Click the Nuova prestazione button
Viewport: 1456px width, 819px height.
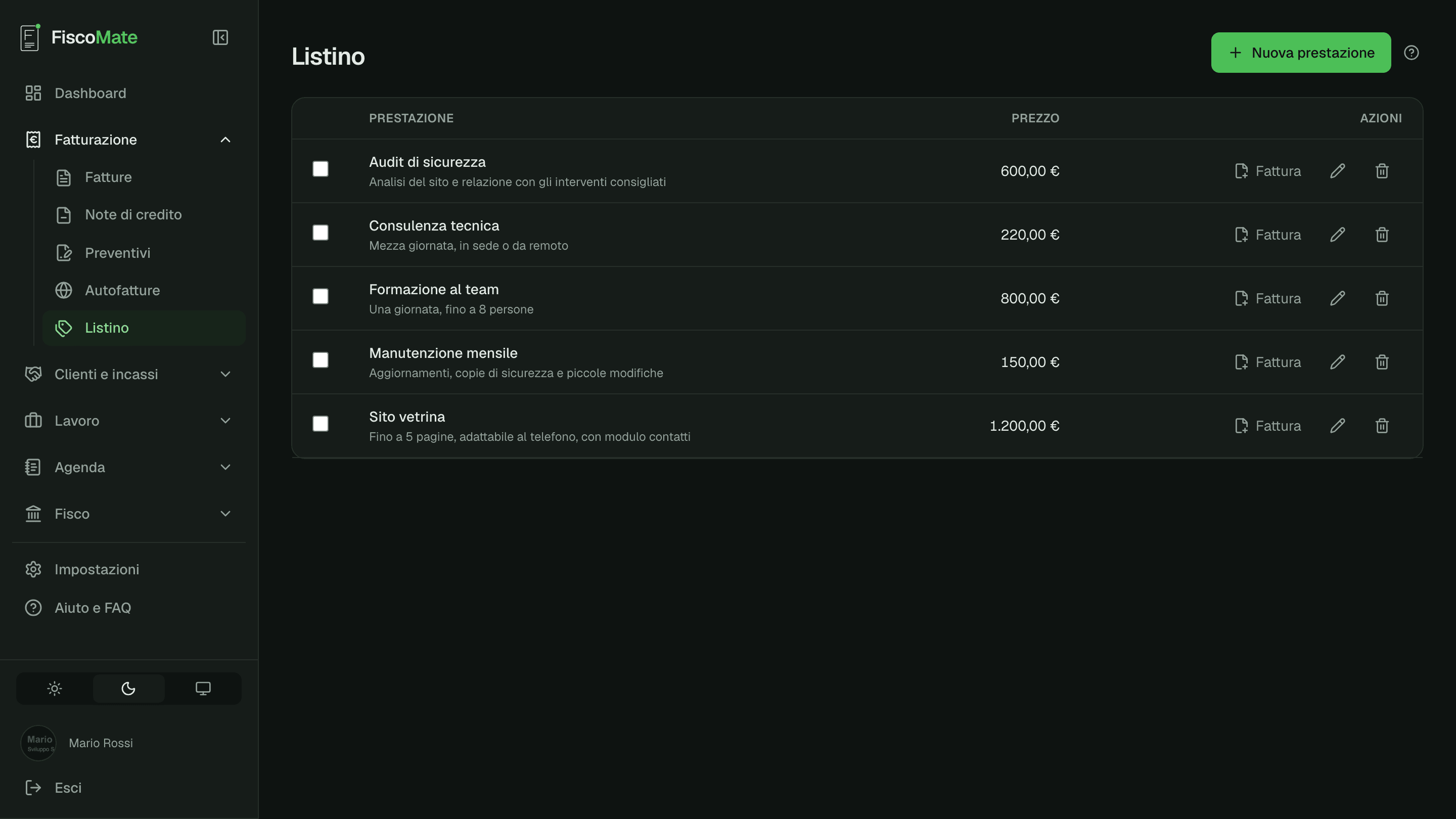[1301, 53]
